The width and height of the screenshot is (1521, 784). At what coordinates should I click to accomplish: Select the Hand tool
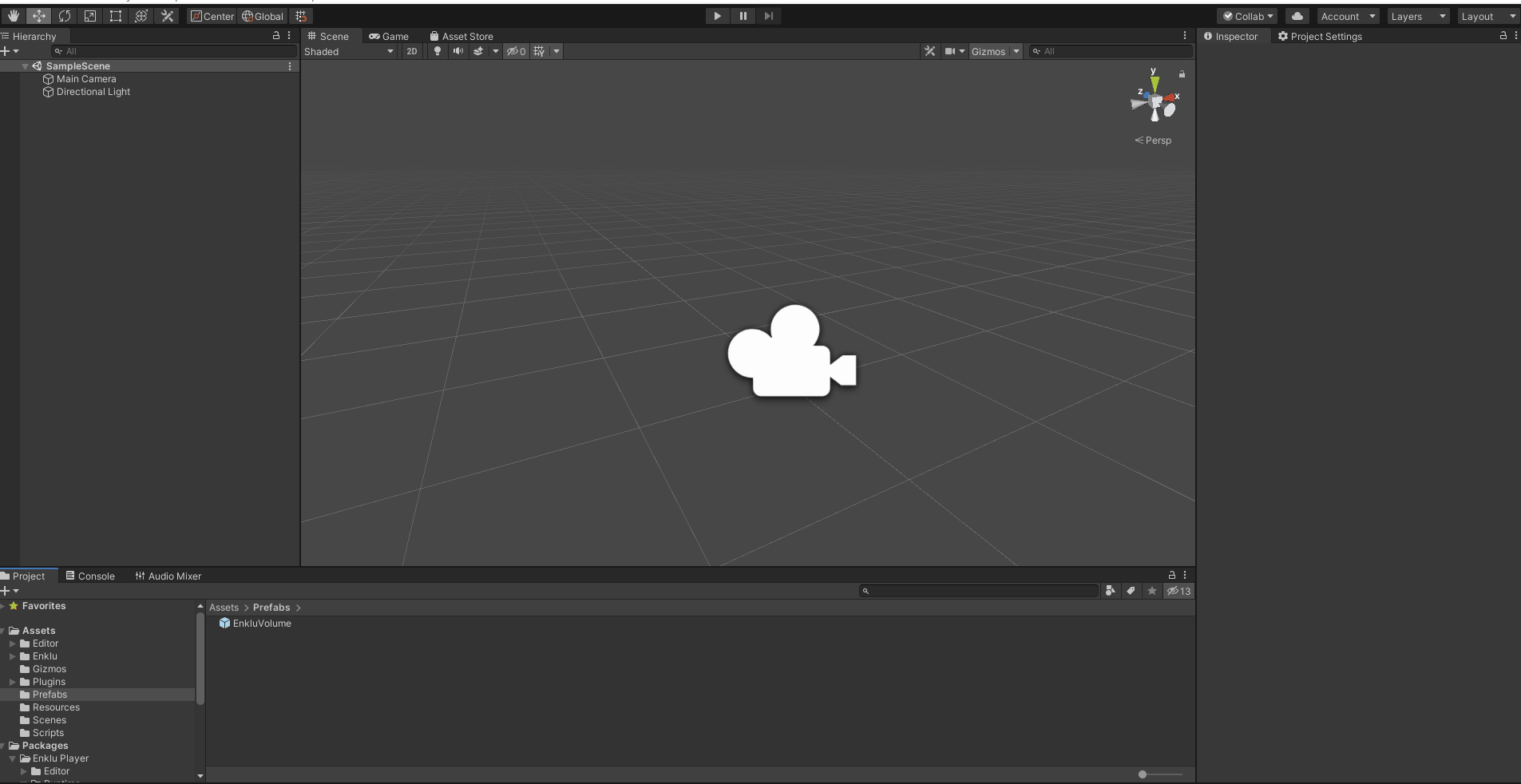click(14, 16)
